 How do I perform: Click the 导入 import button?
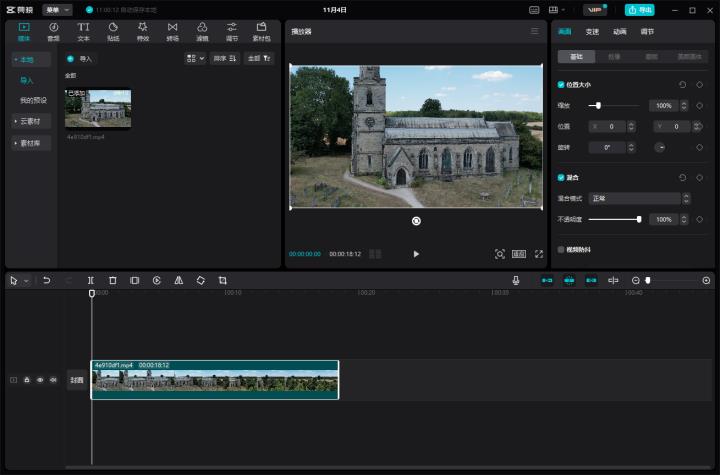[80, 59]
